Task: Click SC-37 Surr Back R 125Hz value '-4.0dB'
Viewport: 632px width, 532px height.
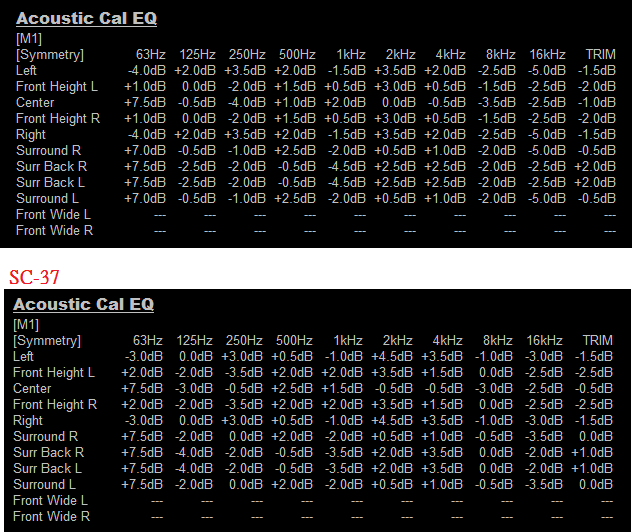Action: [194, 453]
